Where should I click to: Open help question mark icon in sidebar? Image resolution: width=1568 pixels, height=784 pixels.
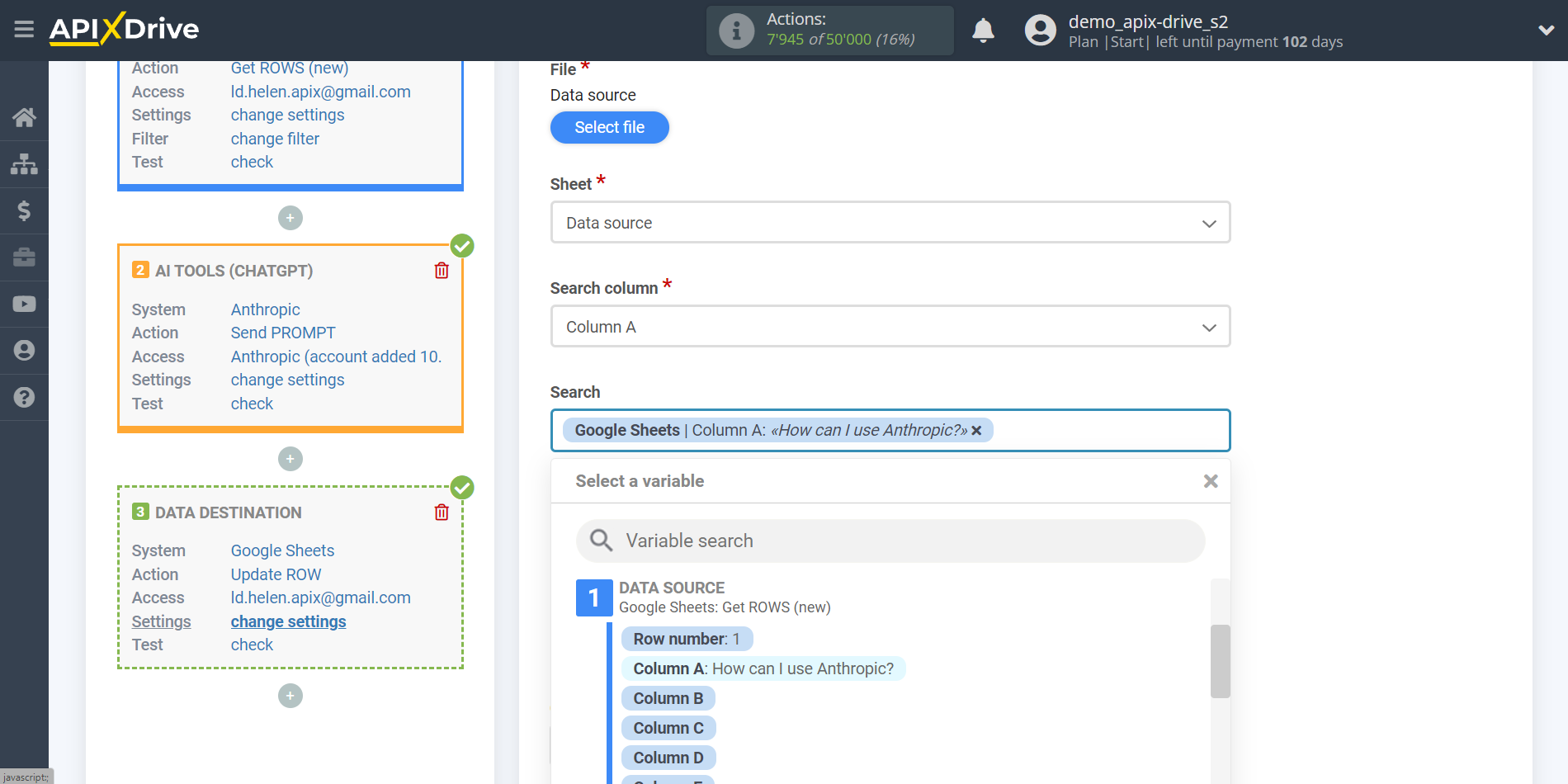[x=24, y=397]
